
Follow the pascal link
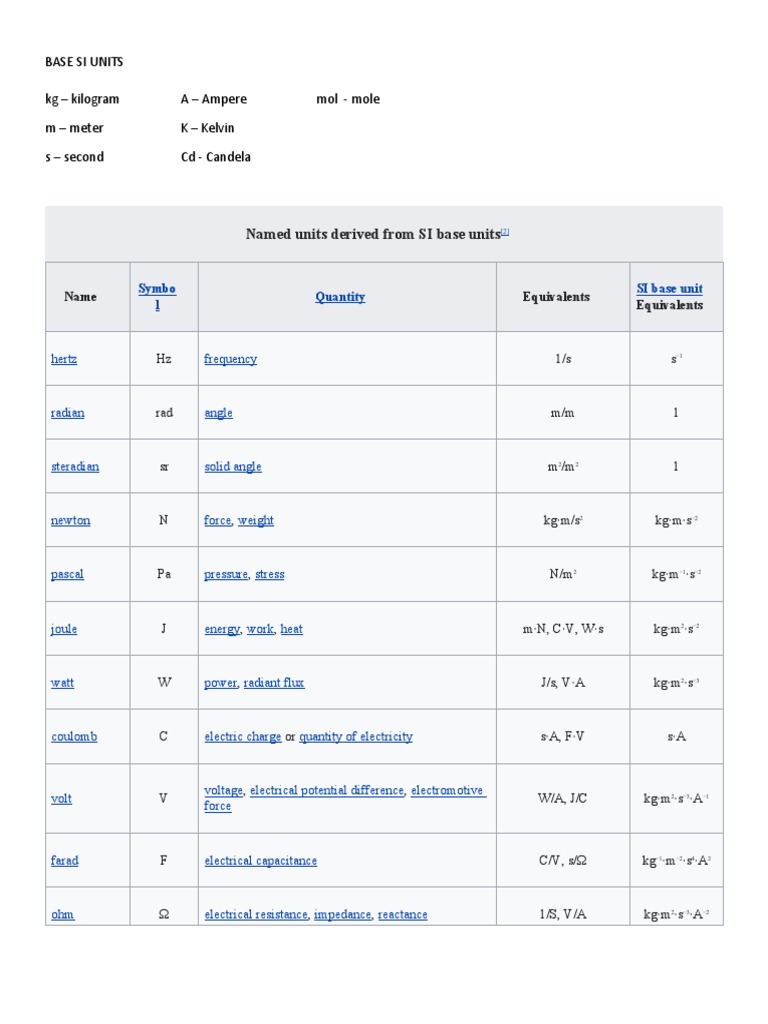(x=67, y=575)
